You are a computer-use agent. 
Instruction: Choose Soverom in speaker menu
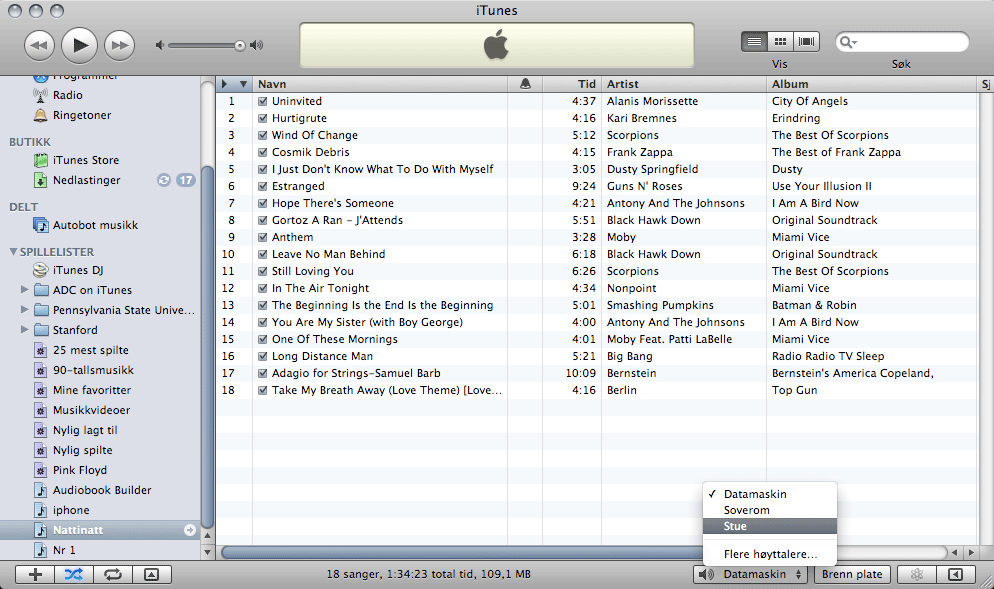pos(770,510)
